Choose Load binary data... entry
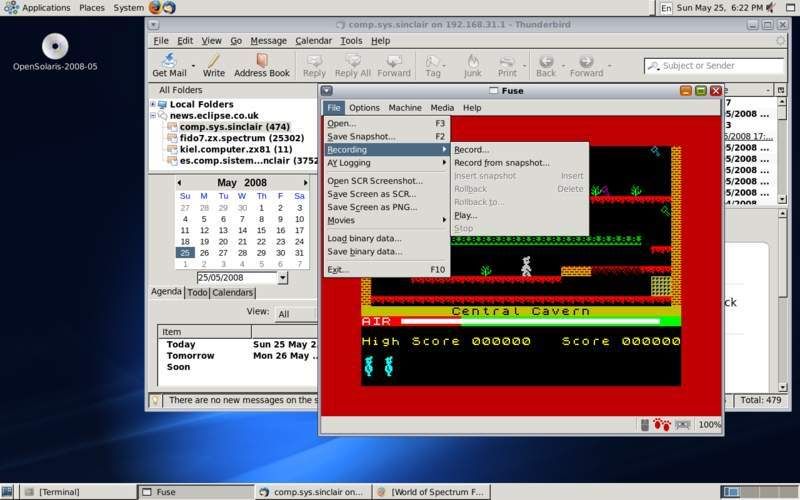Viewport: 800px width, 500px height. pos(386,238)
